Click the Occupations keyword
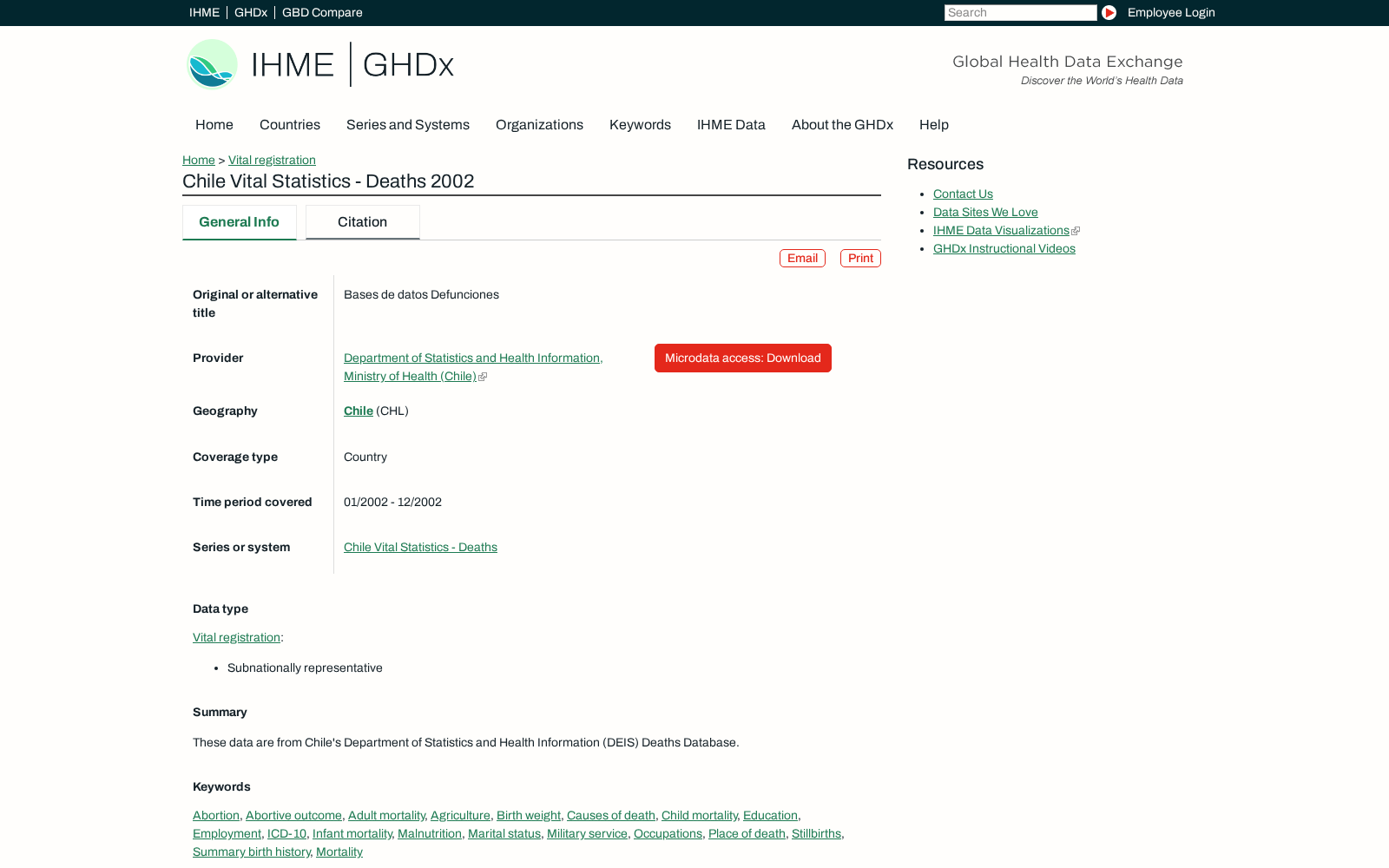 (668, 834)
